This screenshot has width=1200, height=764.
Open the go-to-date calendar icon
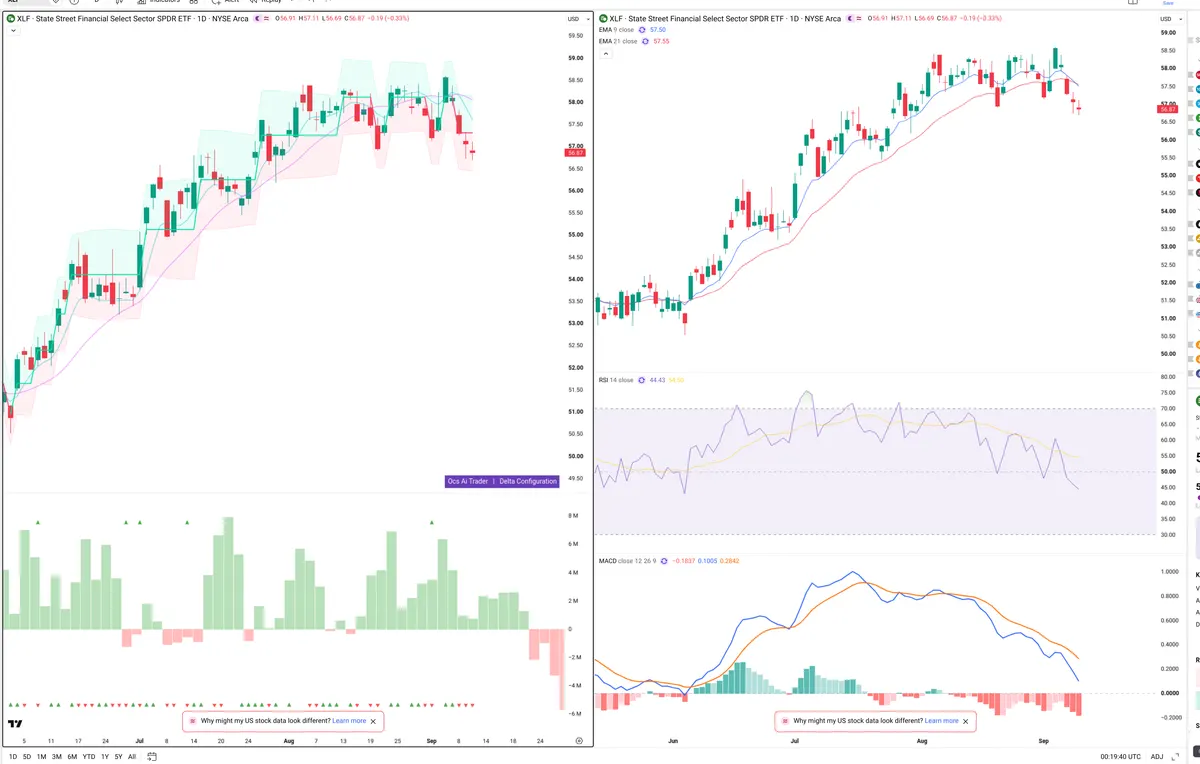click(153, 757)
